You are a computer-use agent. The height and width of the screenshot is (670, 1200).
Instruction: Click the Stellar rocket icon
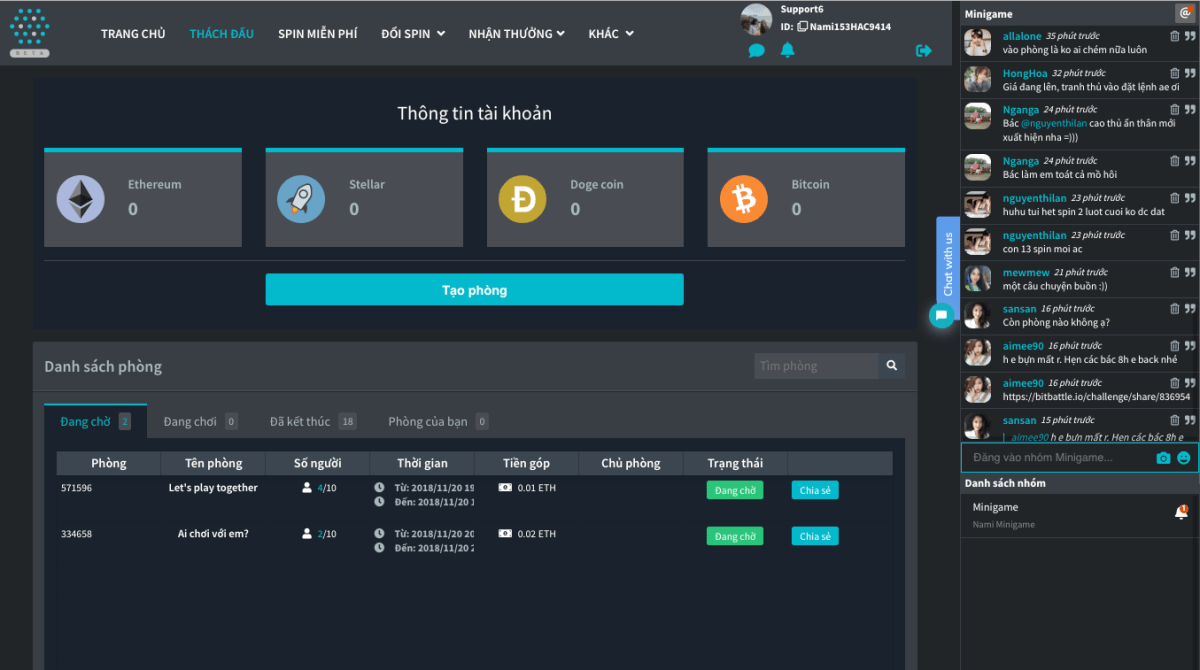301,198
